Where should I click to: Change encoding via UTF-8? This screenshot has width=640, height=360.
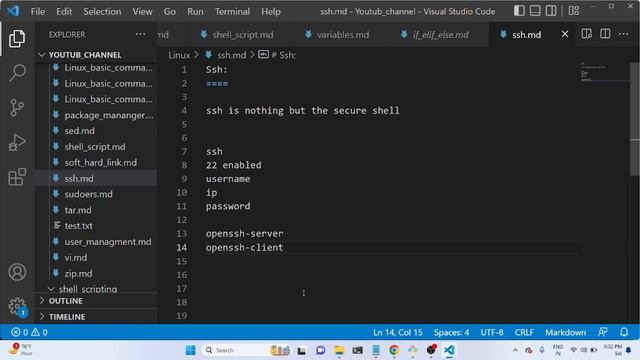pos(492,332)
